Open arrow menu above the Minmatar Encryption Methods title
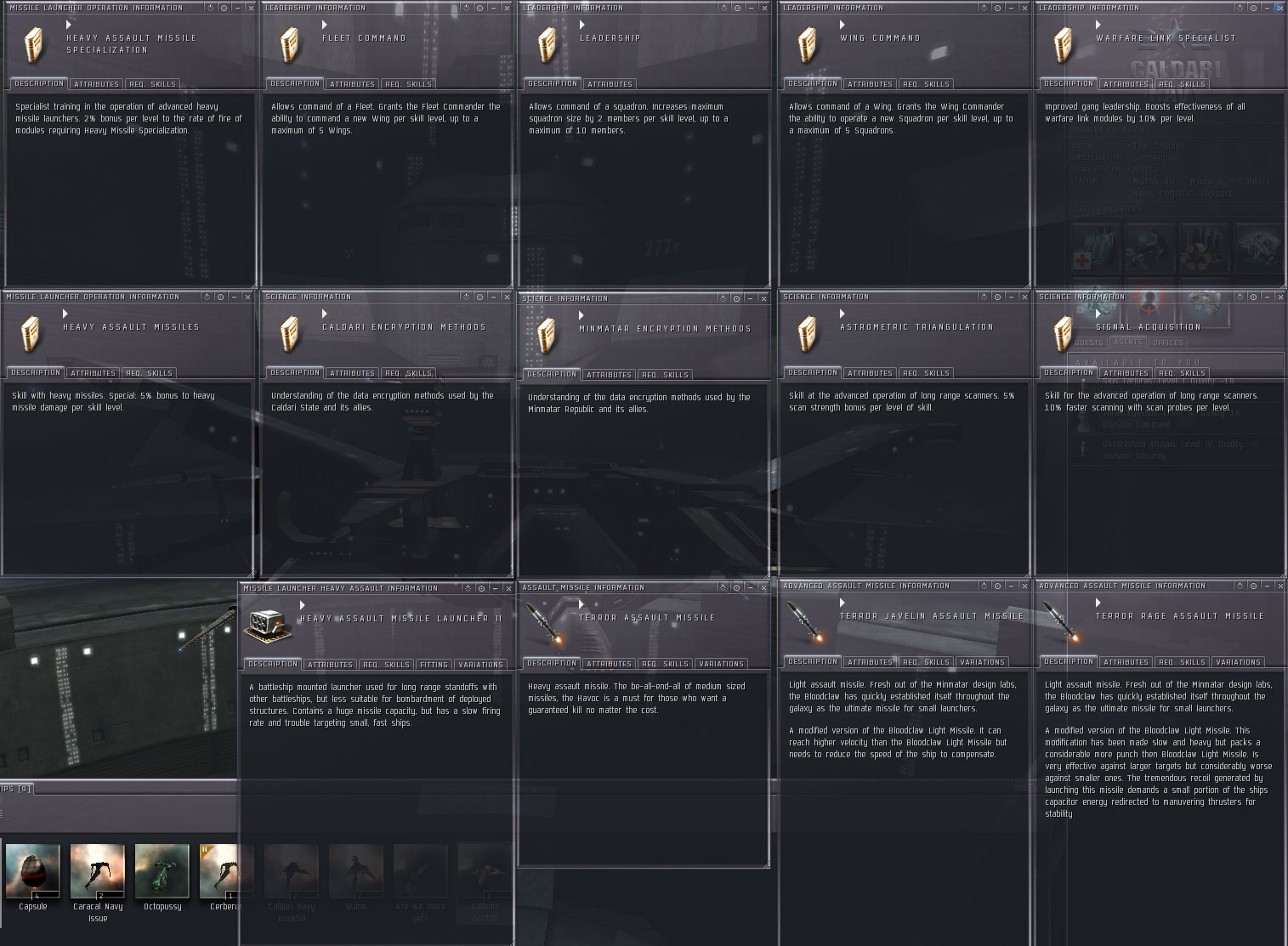The width and height of the screenshot is (1288, 946). click(582, 316)
